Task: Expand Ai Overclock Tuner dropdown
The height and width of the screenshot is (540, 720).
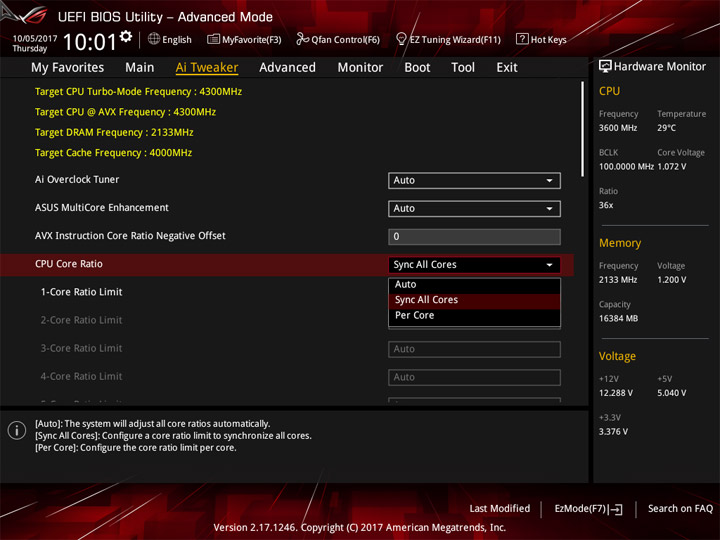Action: (x=474, y=180)
